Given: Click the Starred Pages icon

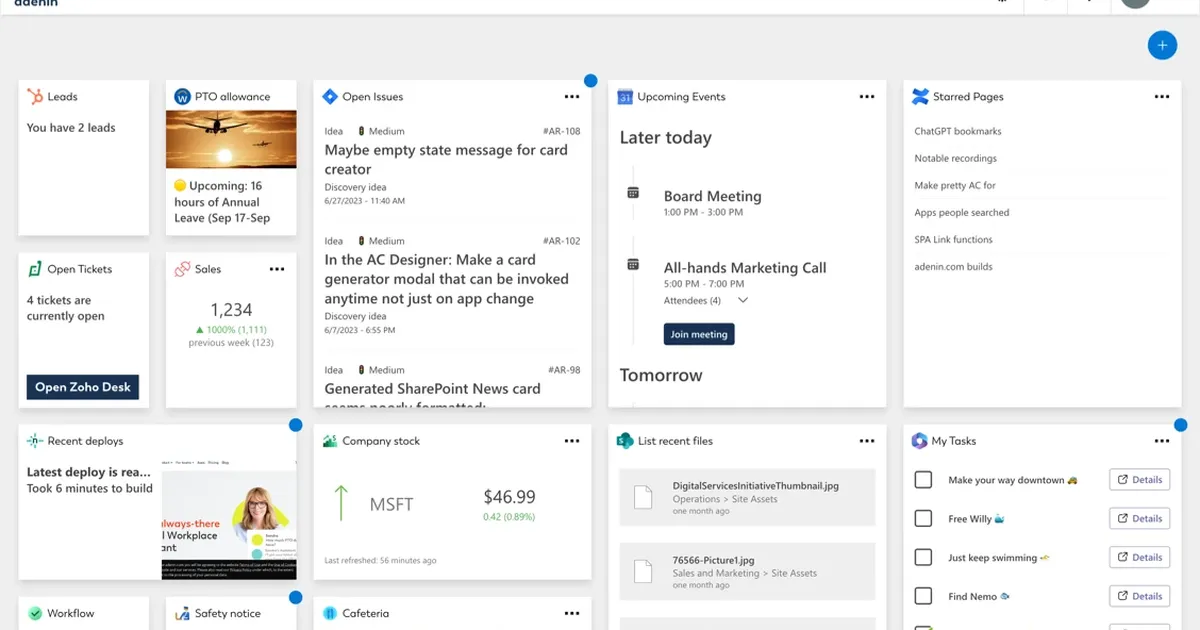Looking at the screenshot, I should 920,96.
